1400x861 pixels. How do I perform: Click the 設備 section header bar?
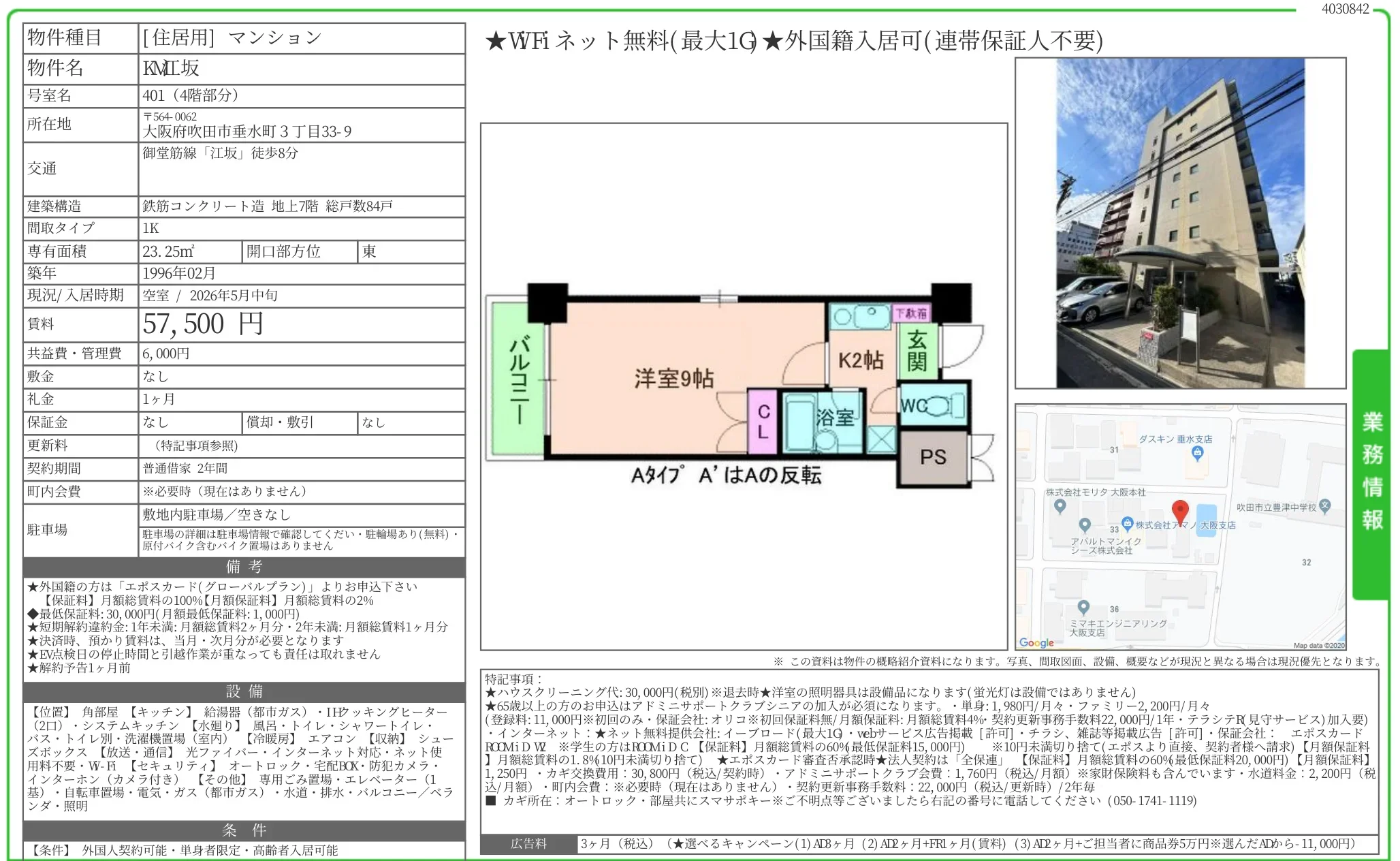pyautogui.click(x=244, y=691)
